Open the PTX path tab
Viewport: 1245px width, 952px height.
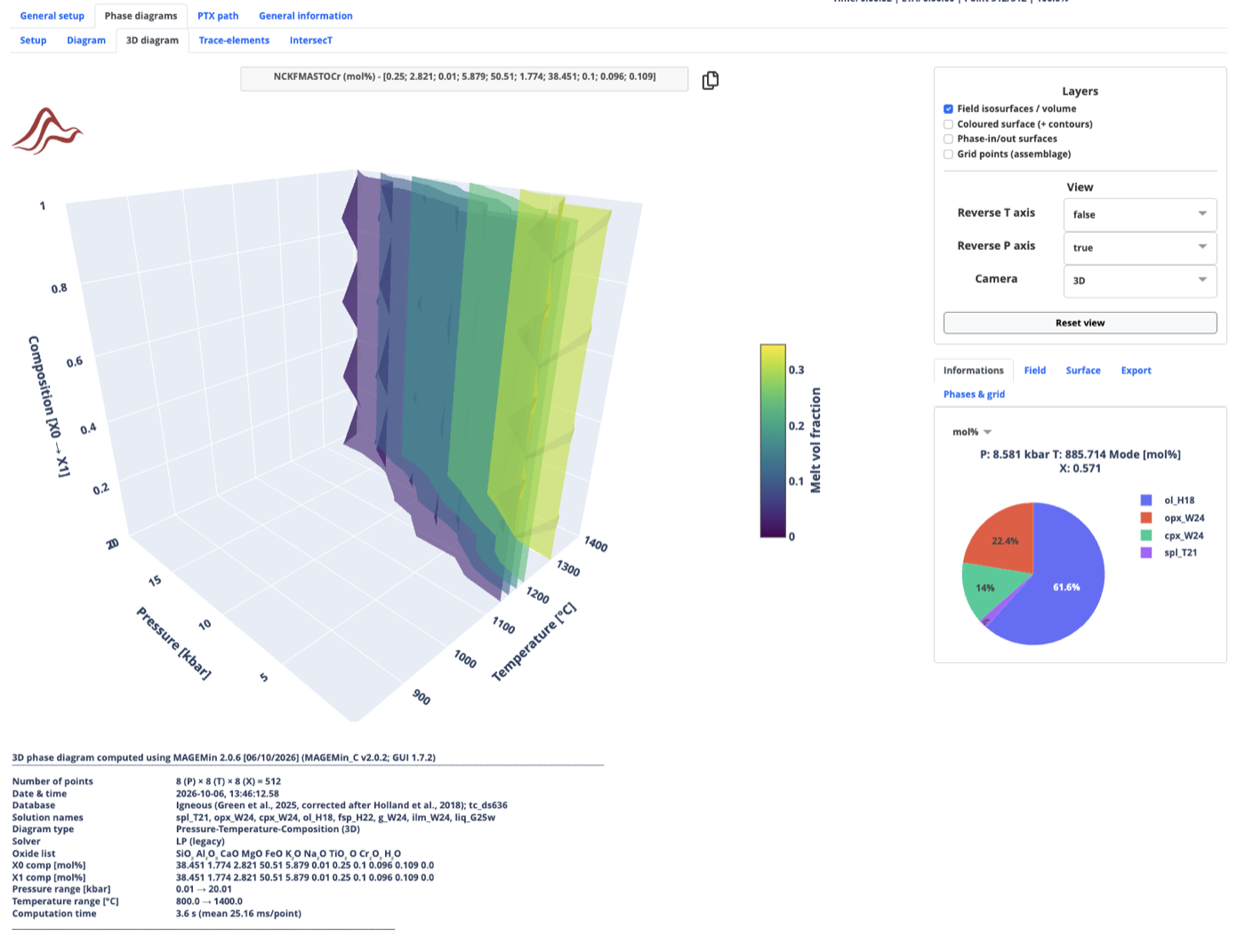(218, 16)
